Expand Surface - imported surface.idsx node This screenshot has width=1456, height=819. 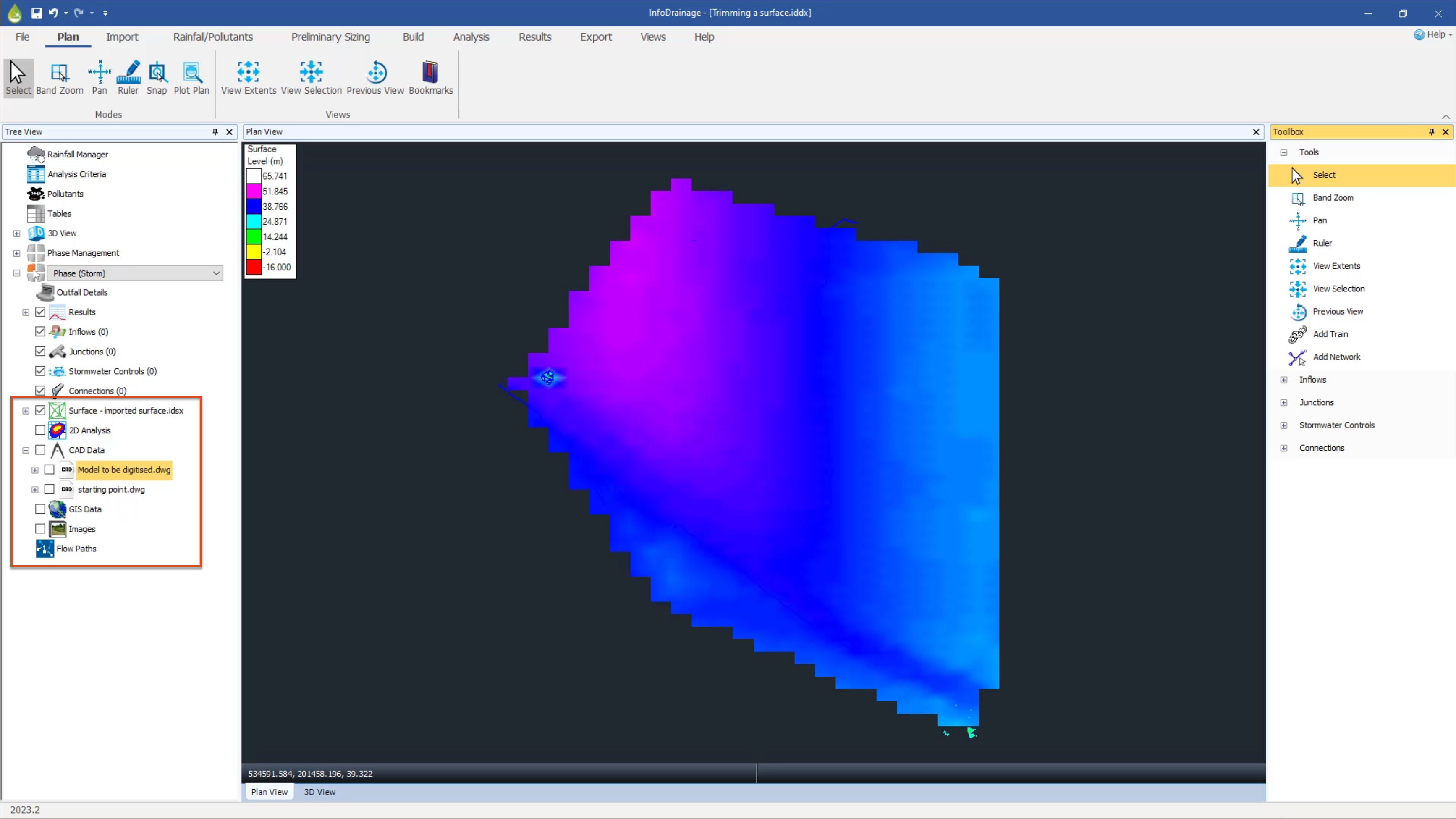point(26,411)
